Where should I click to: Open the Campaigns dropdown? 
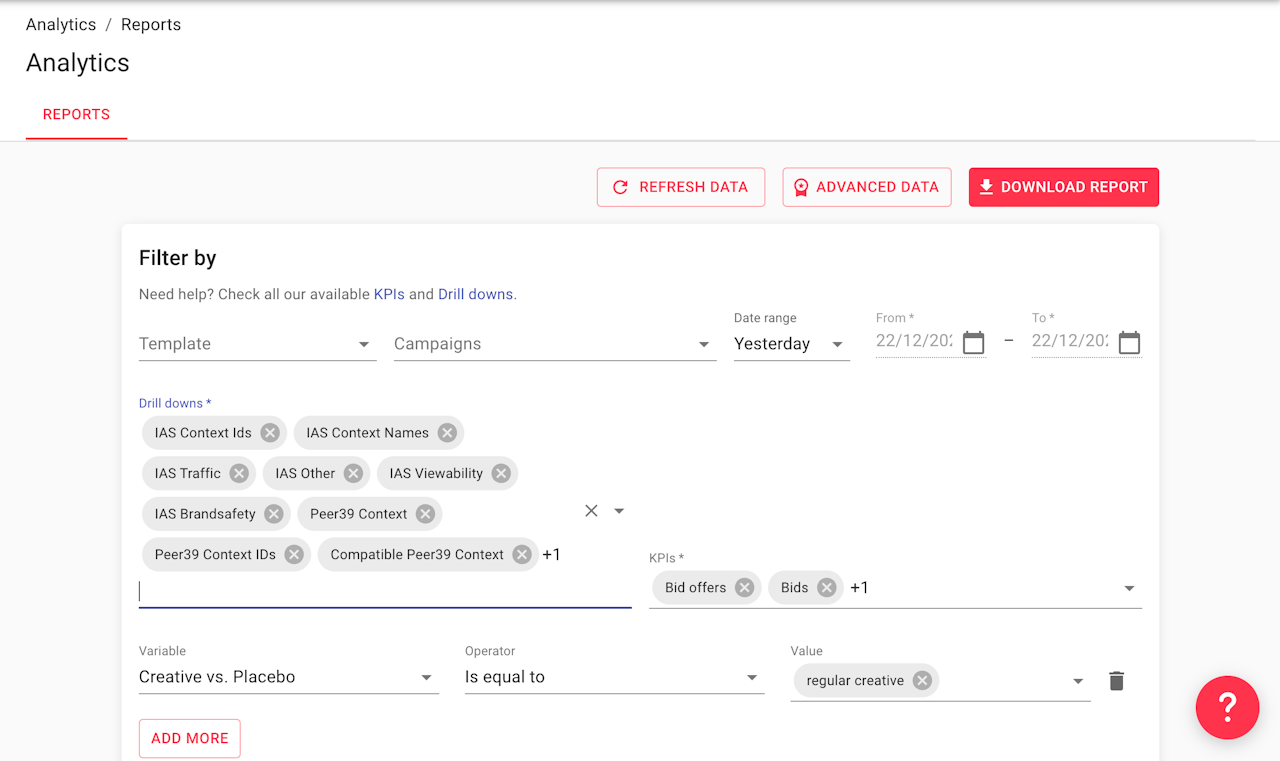pyautogui.click(x=704, y=345)
